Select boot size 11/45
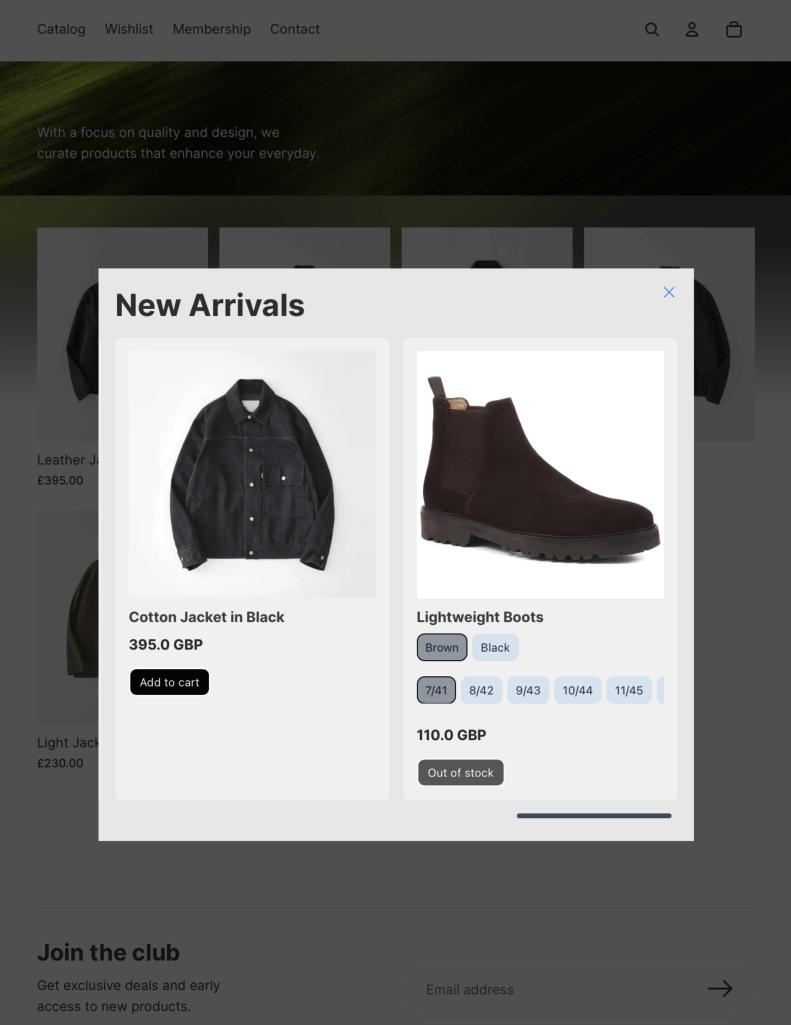791x1025 pixels. 629,690
